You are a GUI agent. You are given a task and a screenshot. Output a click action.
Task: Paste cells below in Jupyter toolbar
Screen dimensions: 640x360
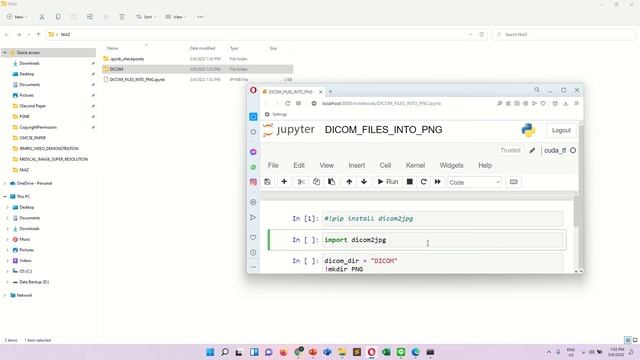tap(331, 182)
